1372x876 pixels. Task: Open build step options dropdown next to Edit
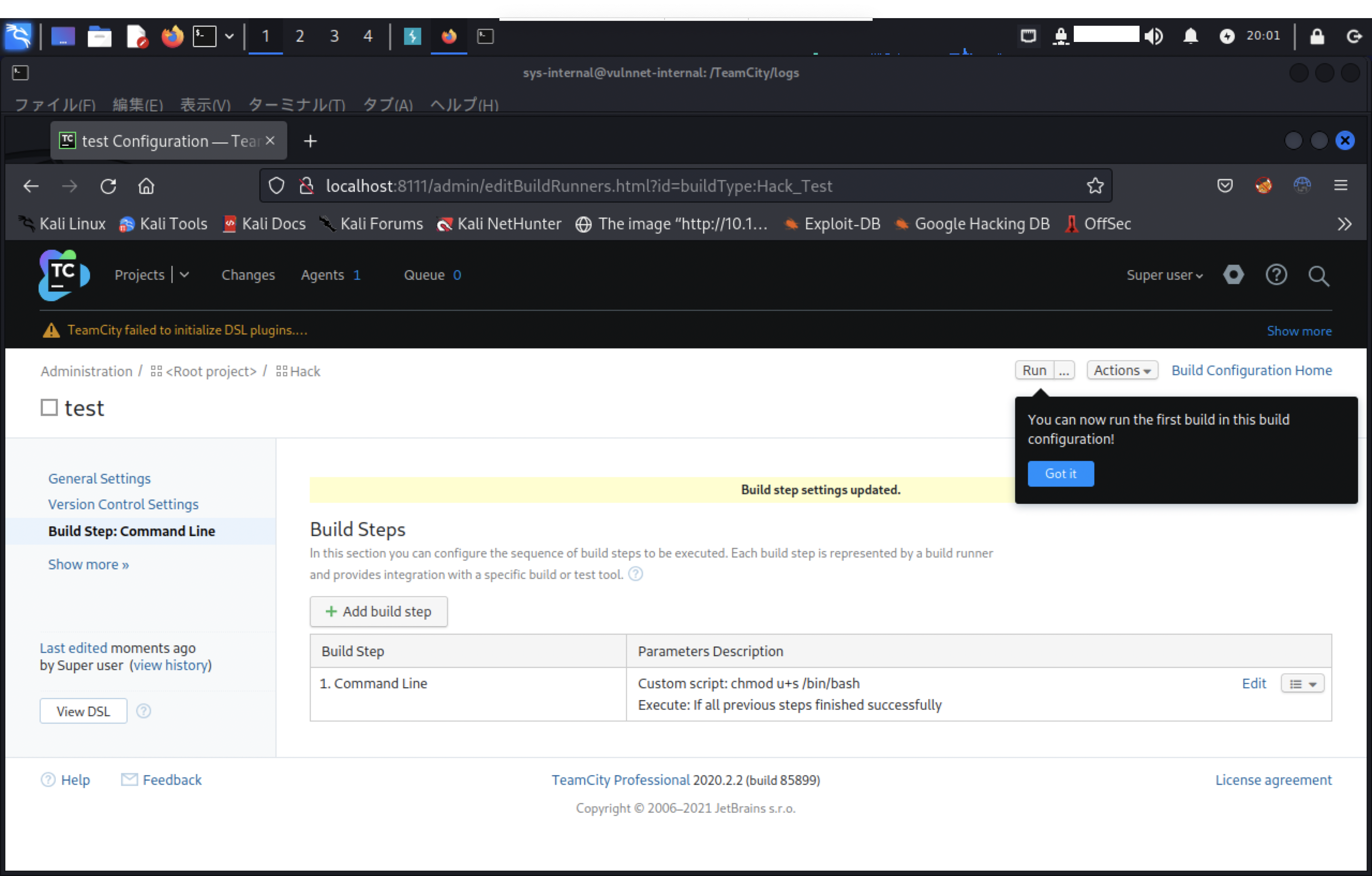tap(1302, 683)
